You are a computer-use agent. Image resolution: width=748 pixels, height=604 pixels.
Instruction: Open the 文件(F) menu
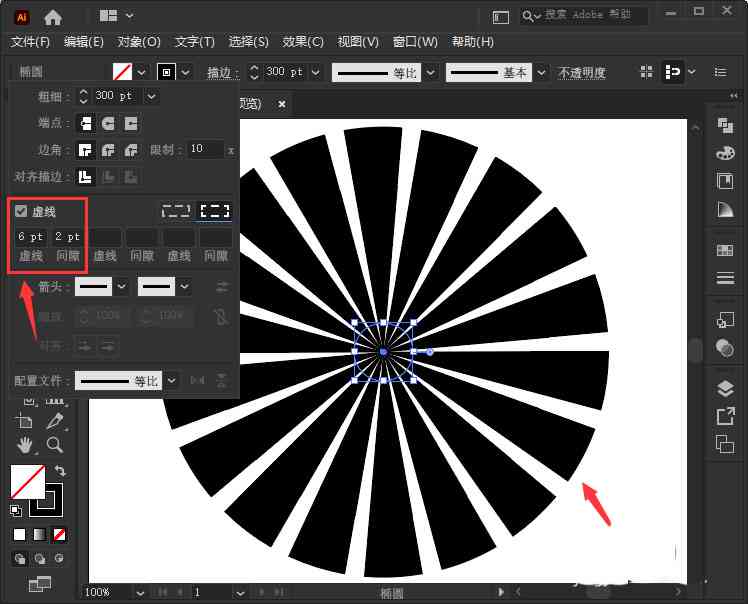coord(30,42)
